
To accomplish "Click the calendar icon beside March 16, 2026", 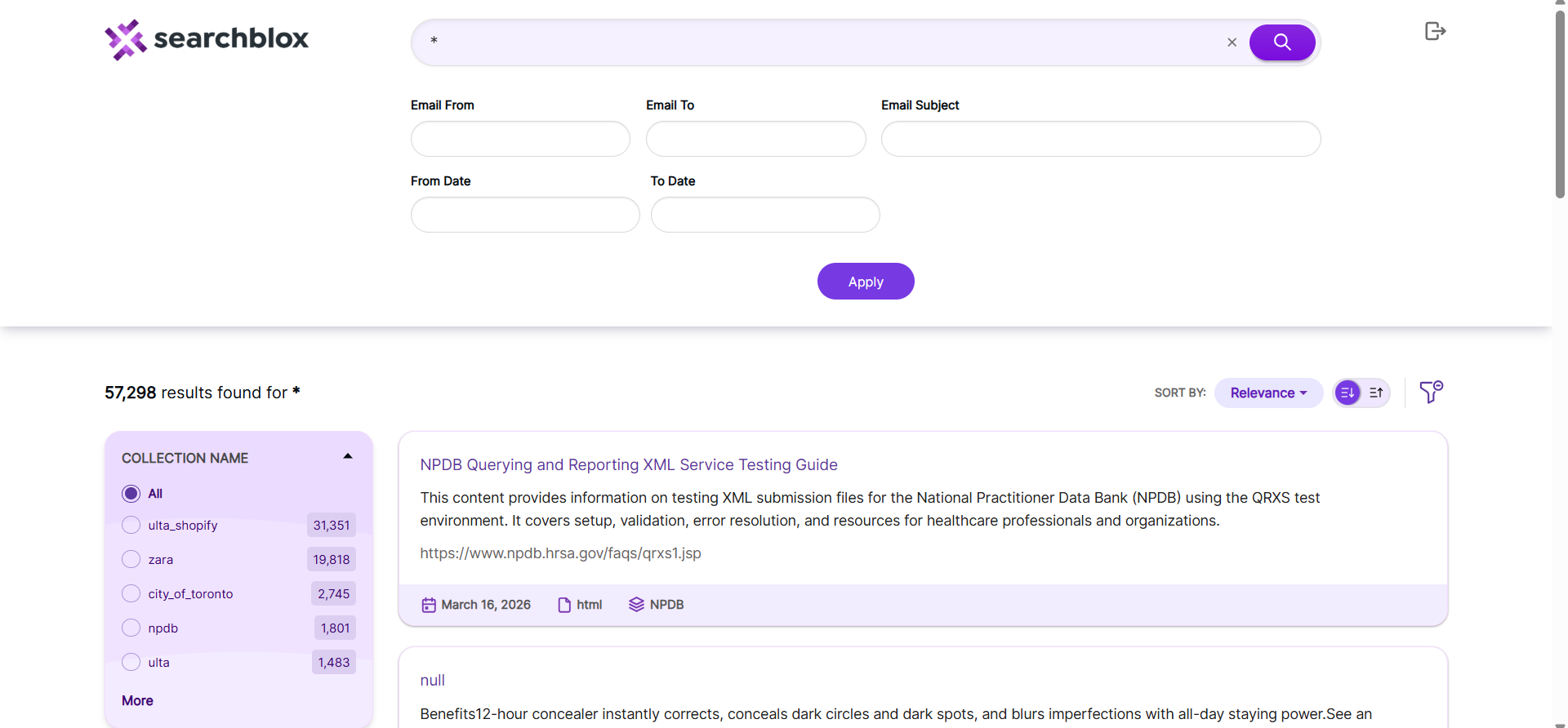I will pos(429,605).
